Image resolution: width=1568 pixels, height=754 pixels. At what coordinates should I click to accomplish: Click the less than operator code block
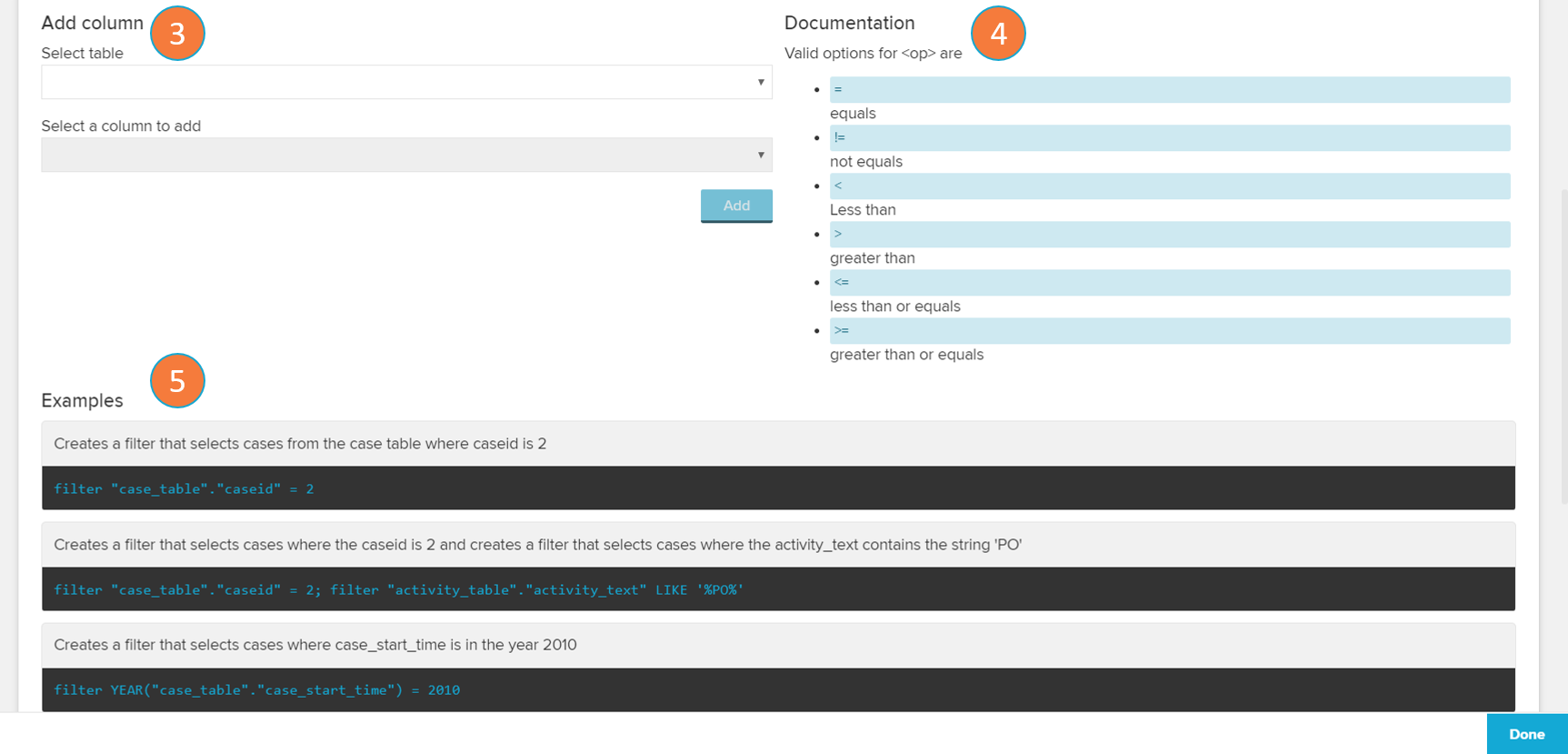pos(1169,186)
